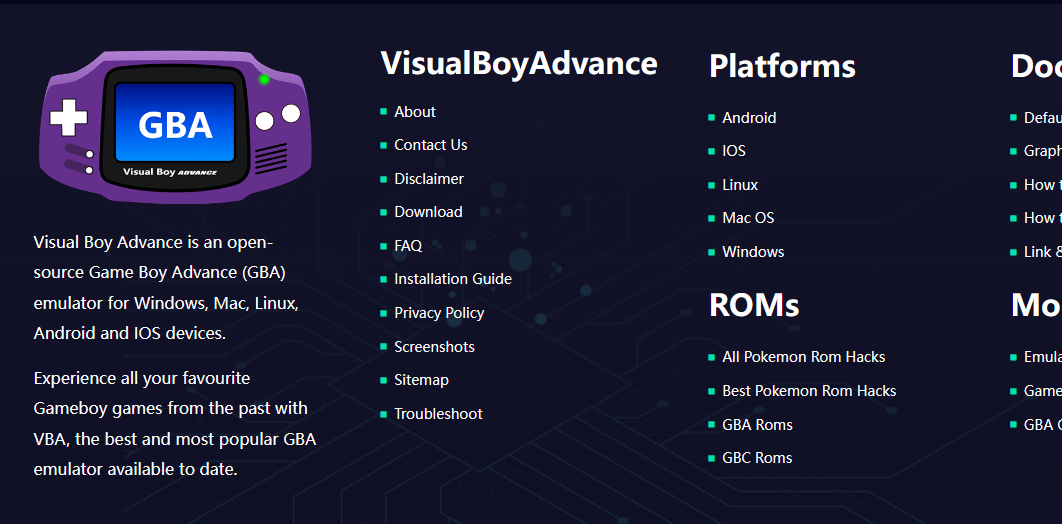Go to the Windows platform page
The image size is (1062, 524).
[753, 252]
